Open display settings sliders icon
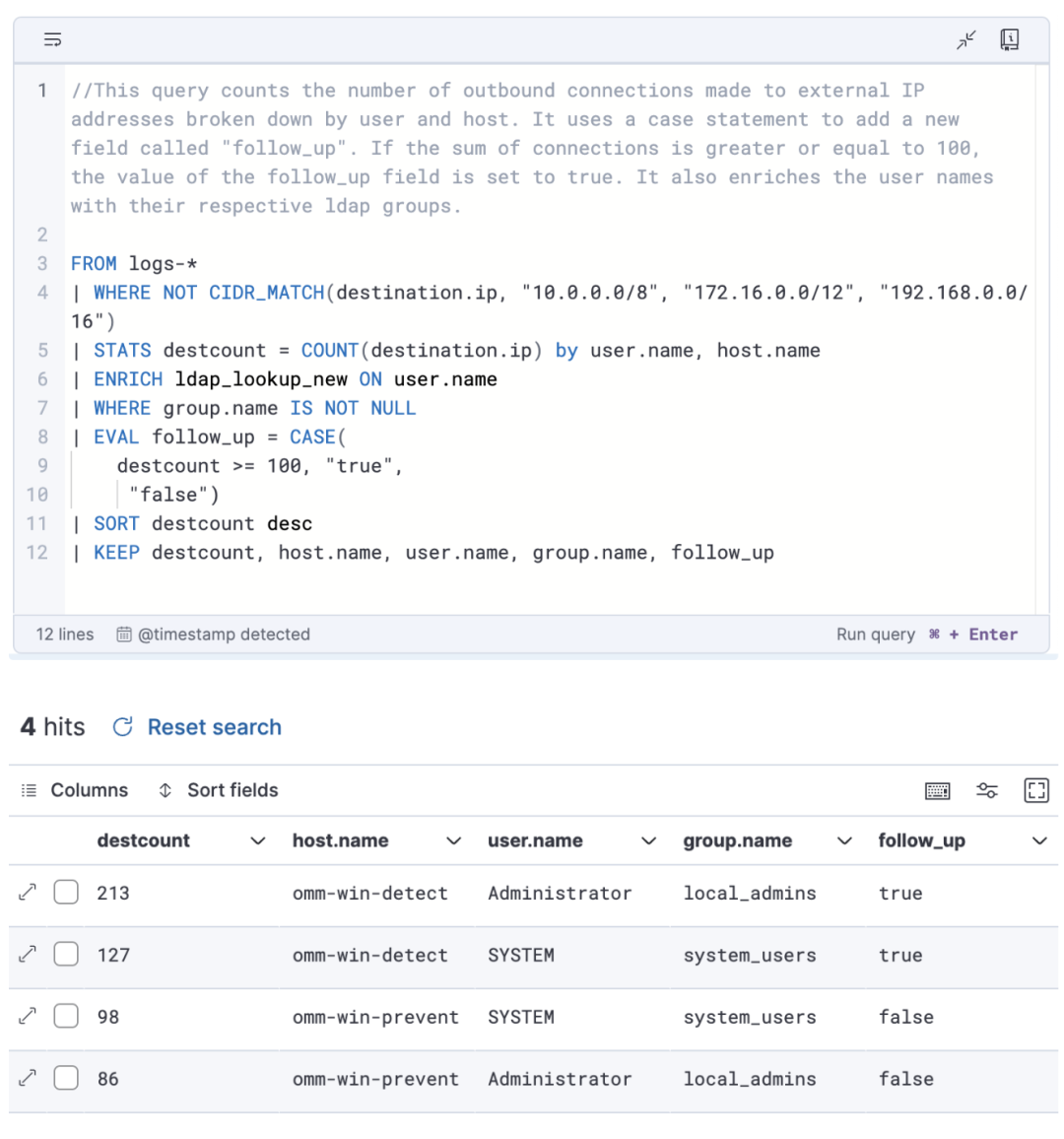The height and width of the screenshot is (1139, 1064). coord(987,790)
